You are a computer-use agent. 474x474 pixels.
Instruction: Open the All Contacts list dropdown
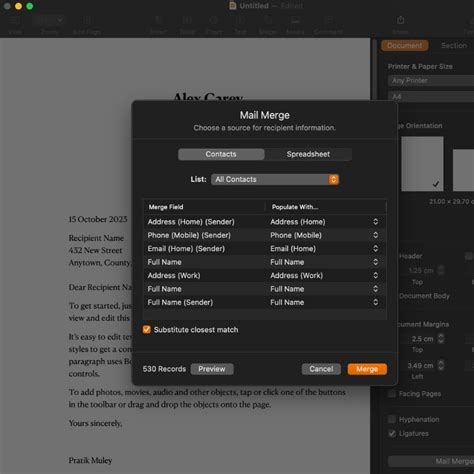pos(275,179)
